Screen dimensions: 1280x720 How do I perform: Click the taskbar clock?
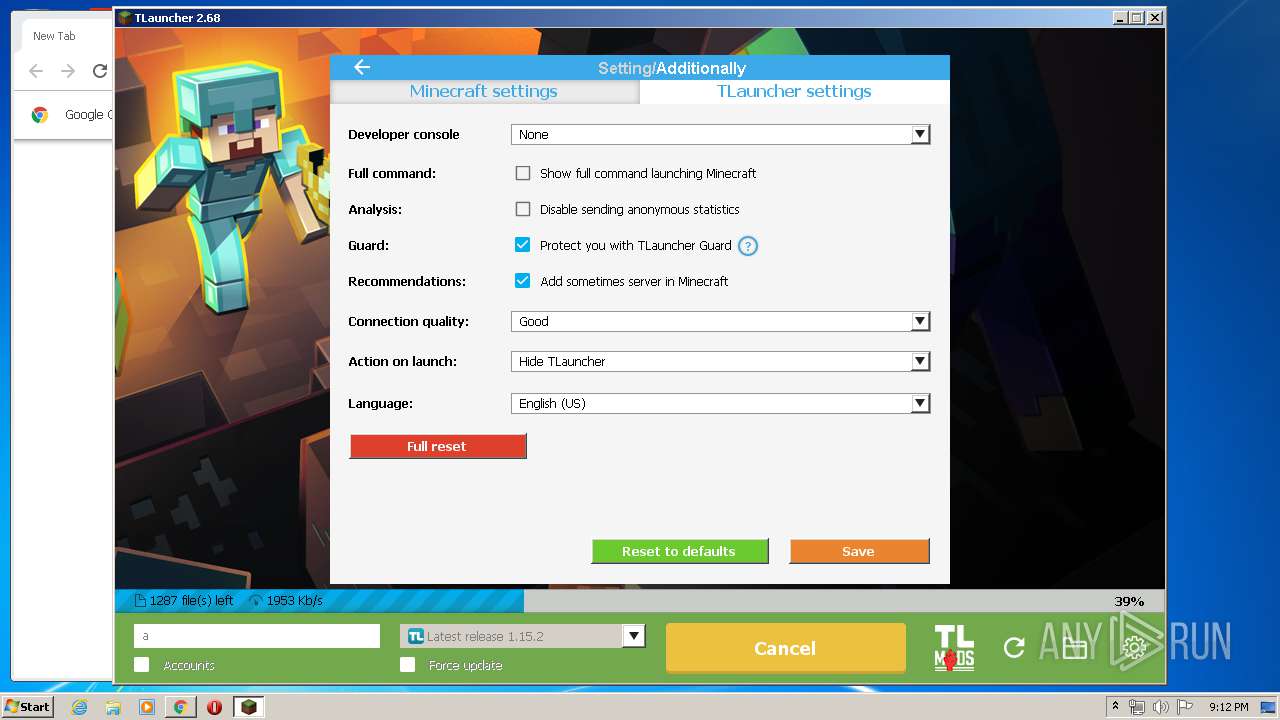(x=1228, y=707)
